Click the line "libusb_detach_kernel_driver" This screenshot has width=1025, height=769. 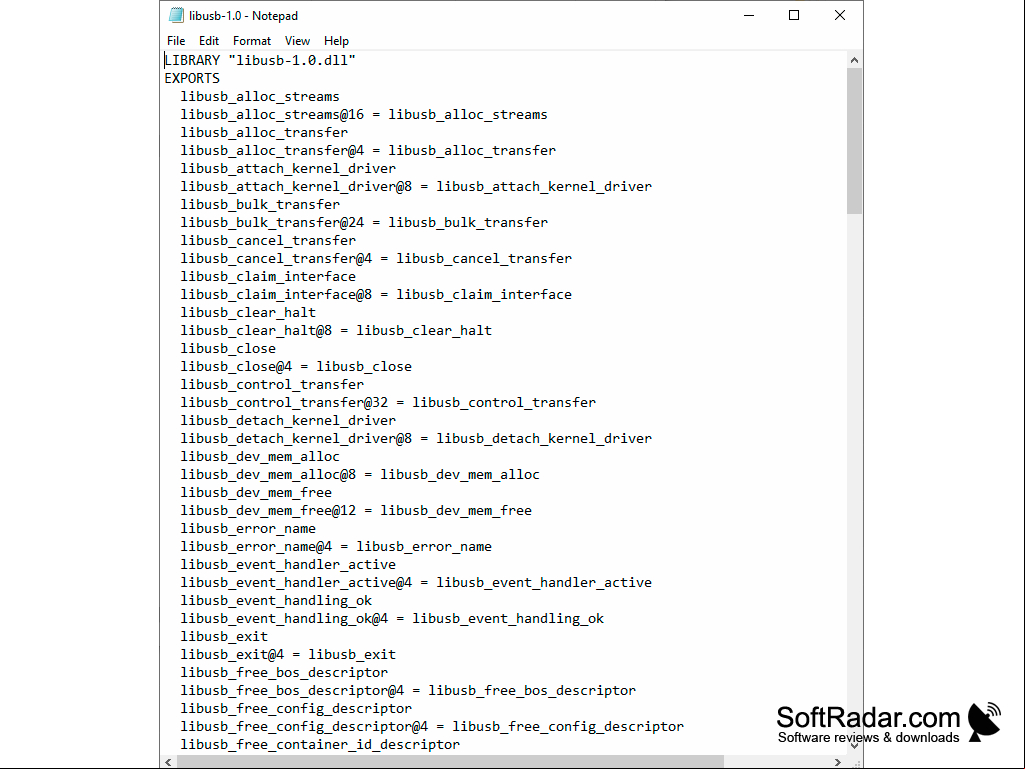(x=288, y=420)
